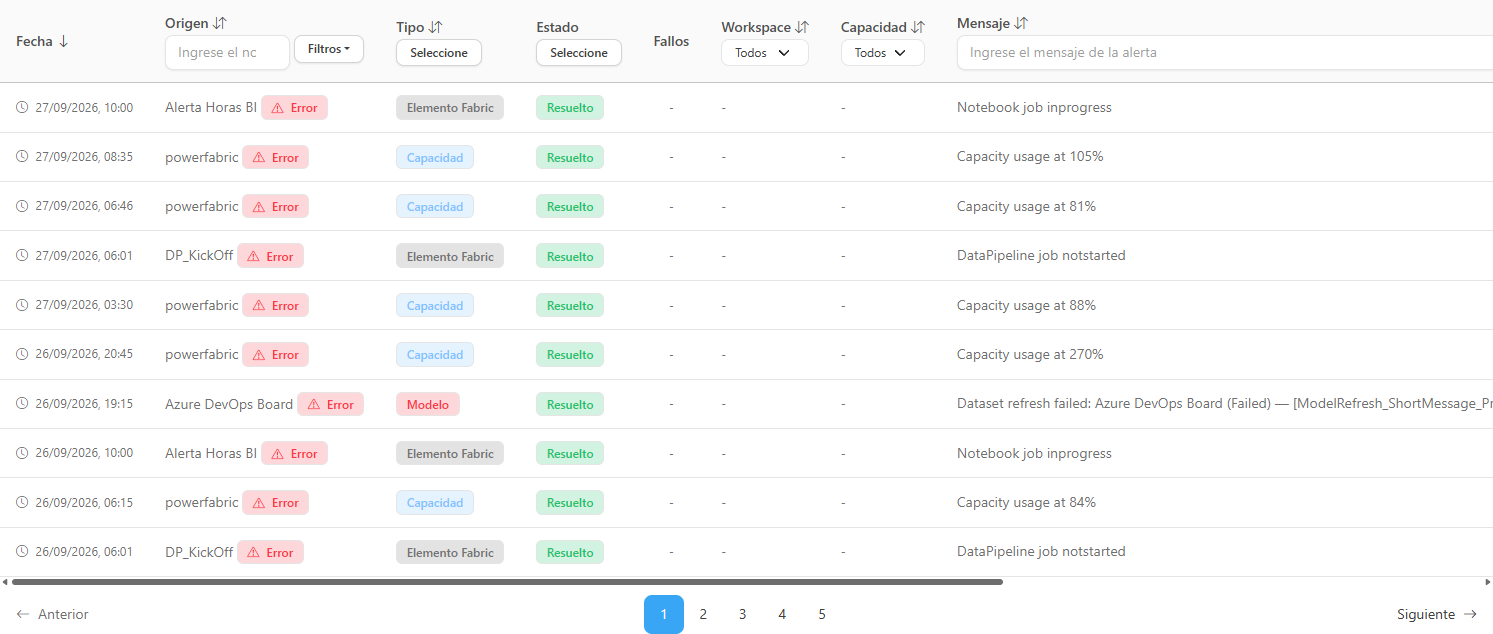1493x634 pixels.
Task: Click the Modelo type badge
Action: tap(428, 404)
